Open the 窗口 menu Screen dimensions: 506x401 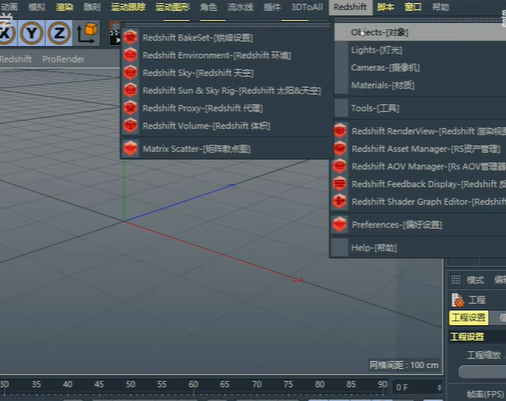(413, 7)
